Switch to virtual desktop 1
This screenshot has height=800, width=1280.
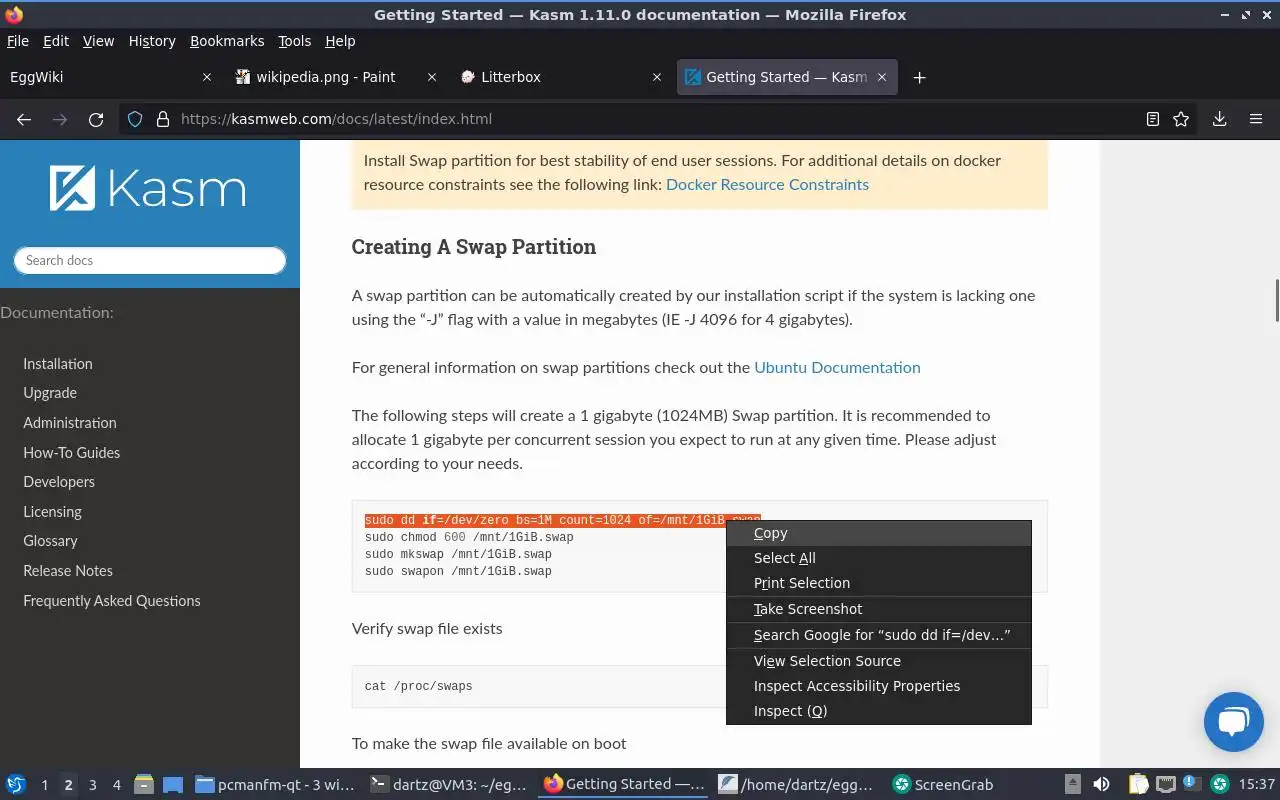tap(44, 785)
